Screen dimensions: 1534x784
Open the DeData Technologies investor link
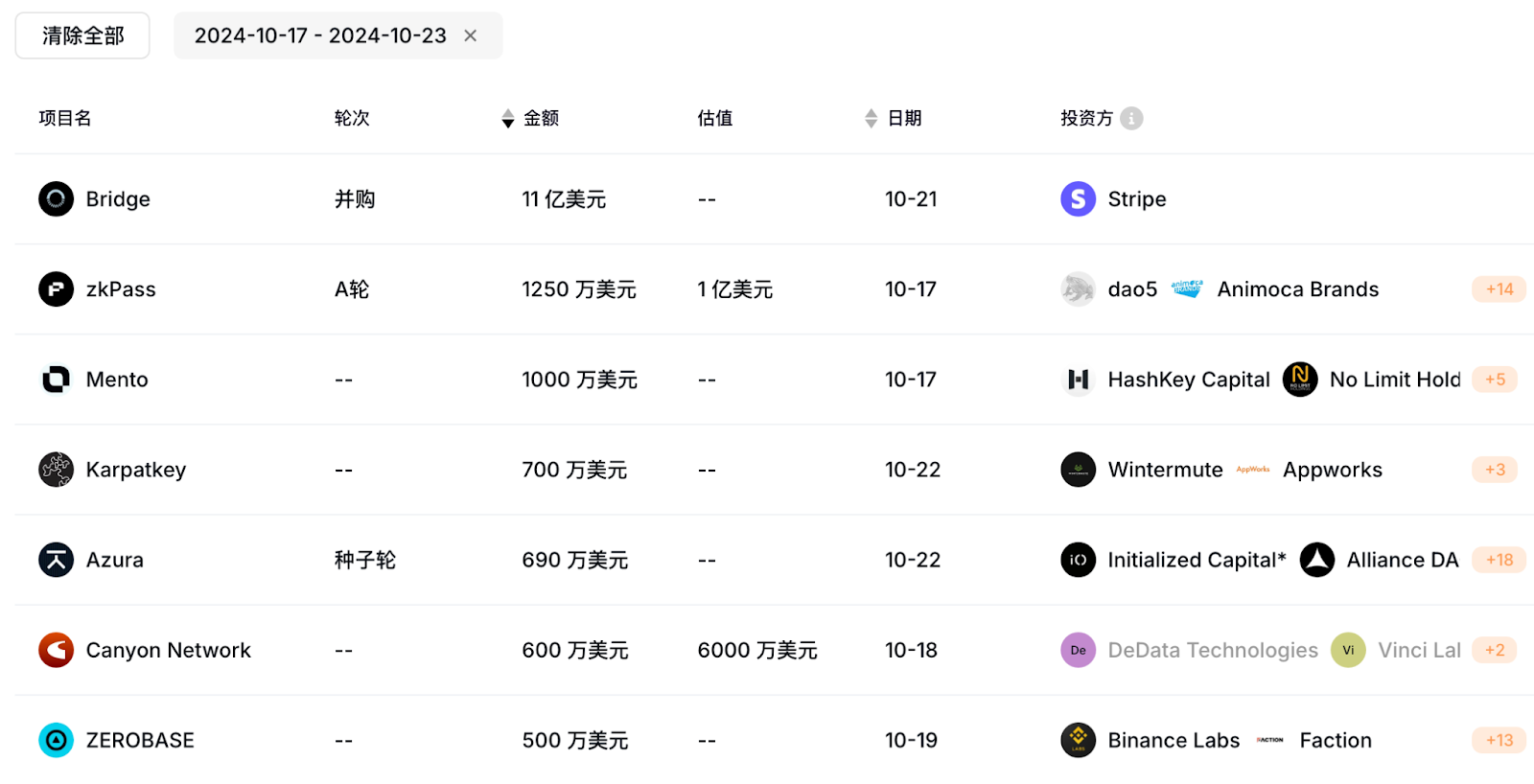click(1213, 650)
